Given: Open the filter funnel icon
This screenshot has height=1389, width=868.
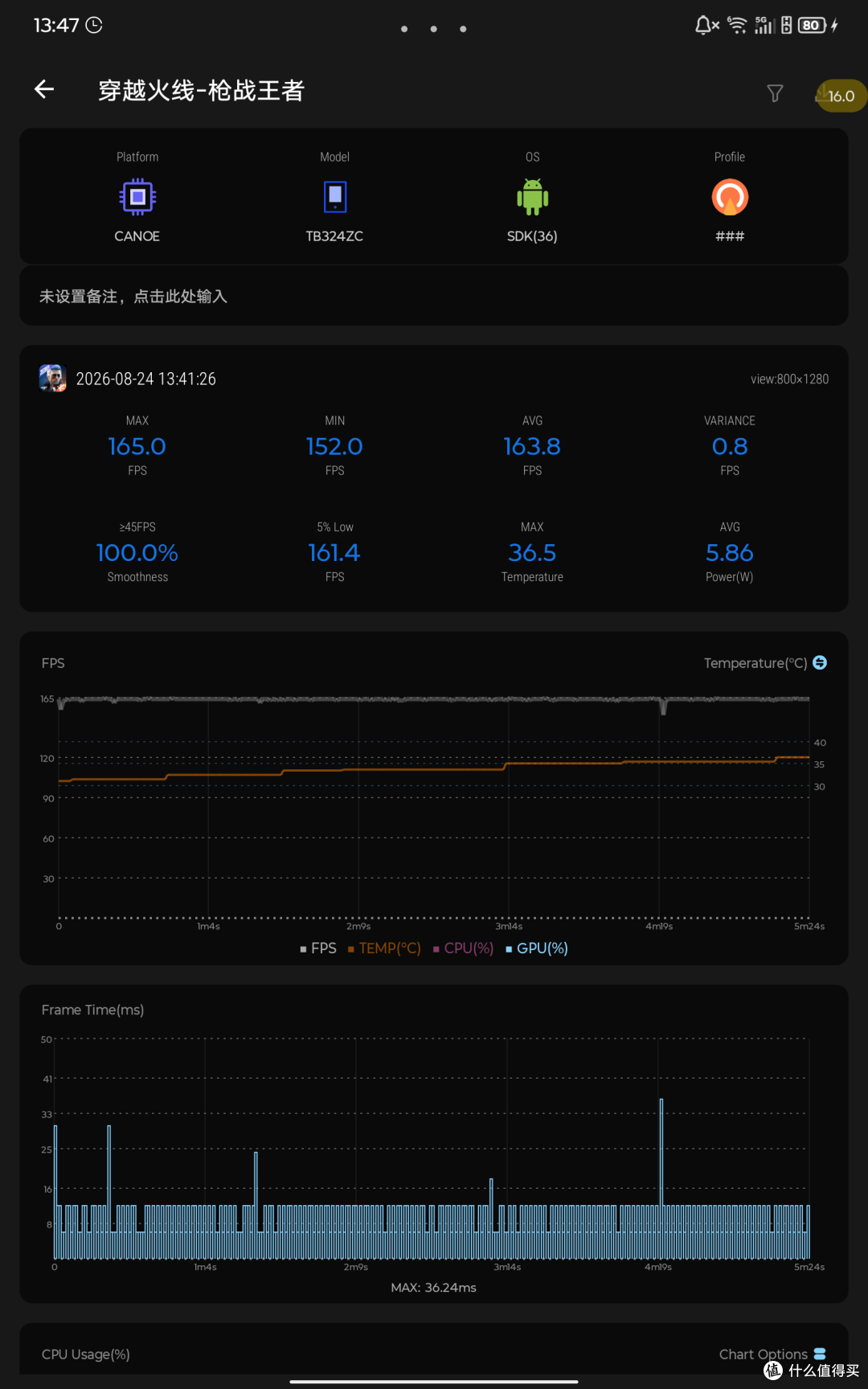Looking at the screenshot, I should click(x=775, y=94).
